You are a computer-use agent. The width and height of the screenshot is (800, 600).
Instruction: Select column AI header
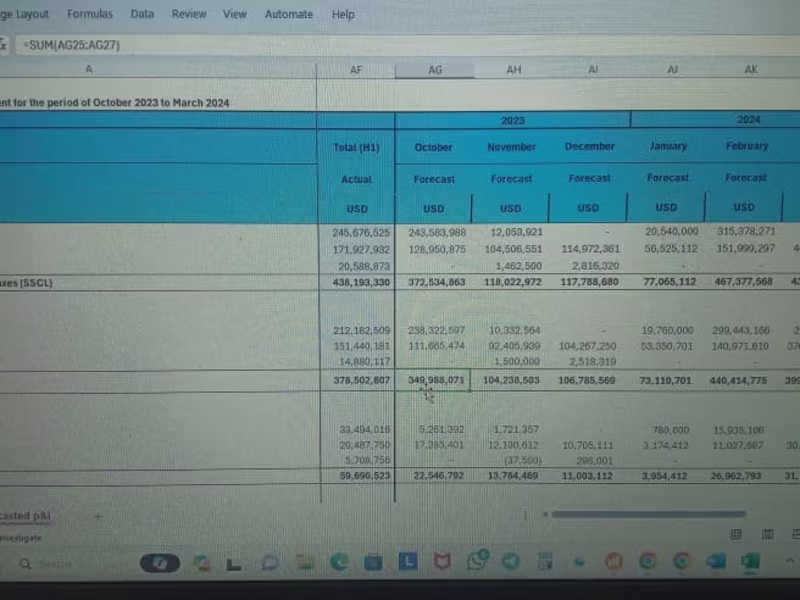click(x=593, y=69)
